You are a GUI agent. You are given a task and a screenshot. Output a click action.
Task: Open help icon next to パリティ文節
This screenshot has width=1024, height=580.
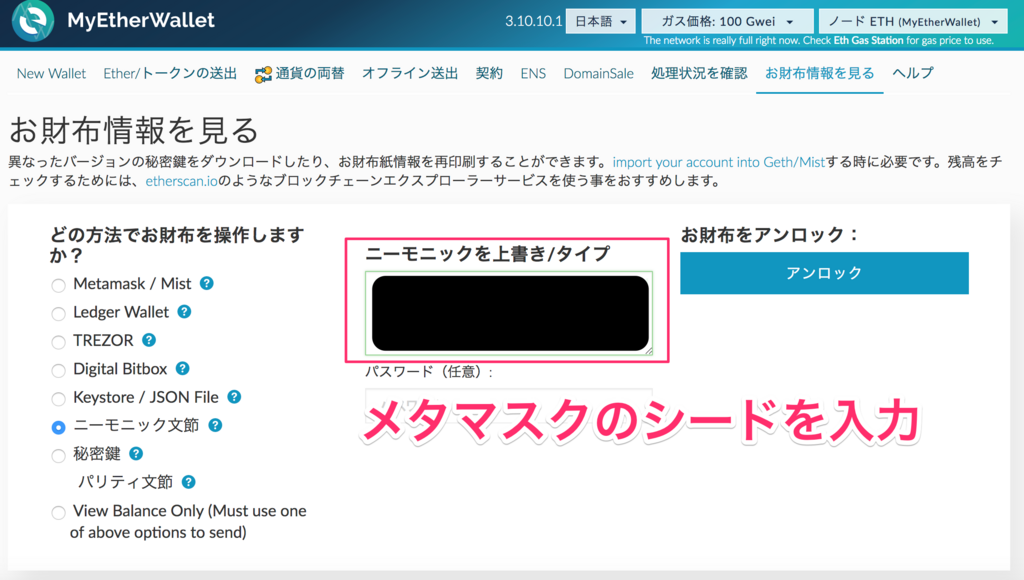click(189, 482)
